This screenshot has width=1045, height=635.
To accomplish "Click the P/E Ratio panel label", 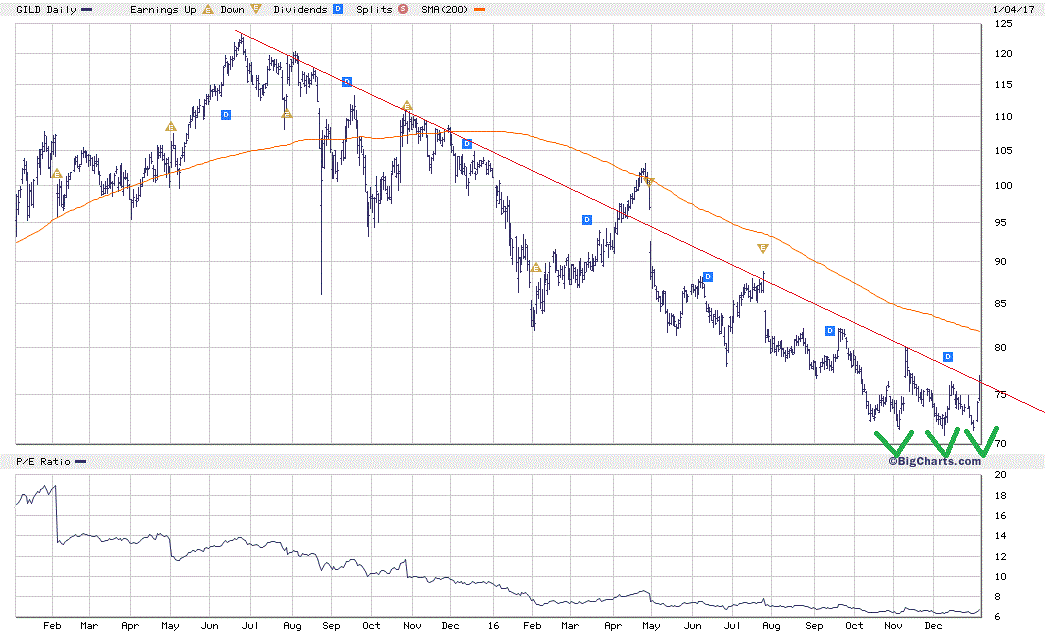I will pos(43,461).
